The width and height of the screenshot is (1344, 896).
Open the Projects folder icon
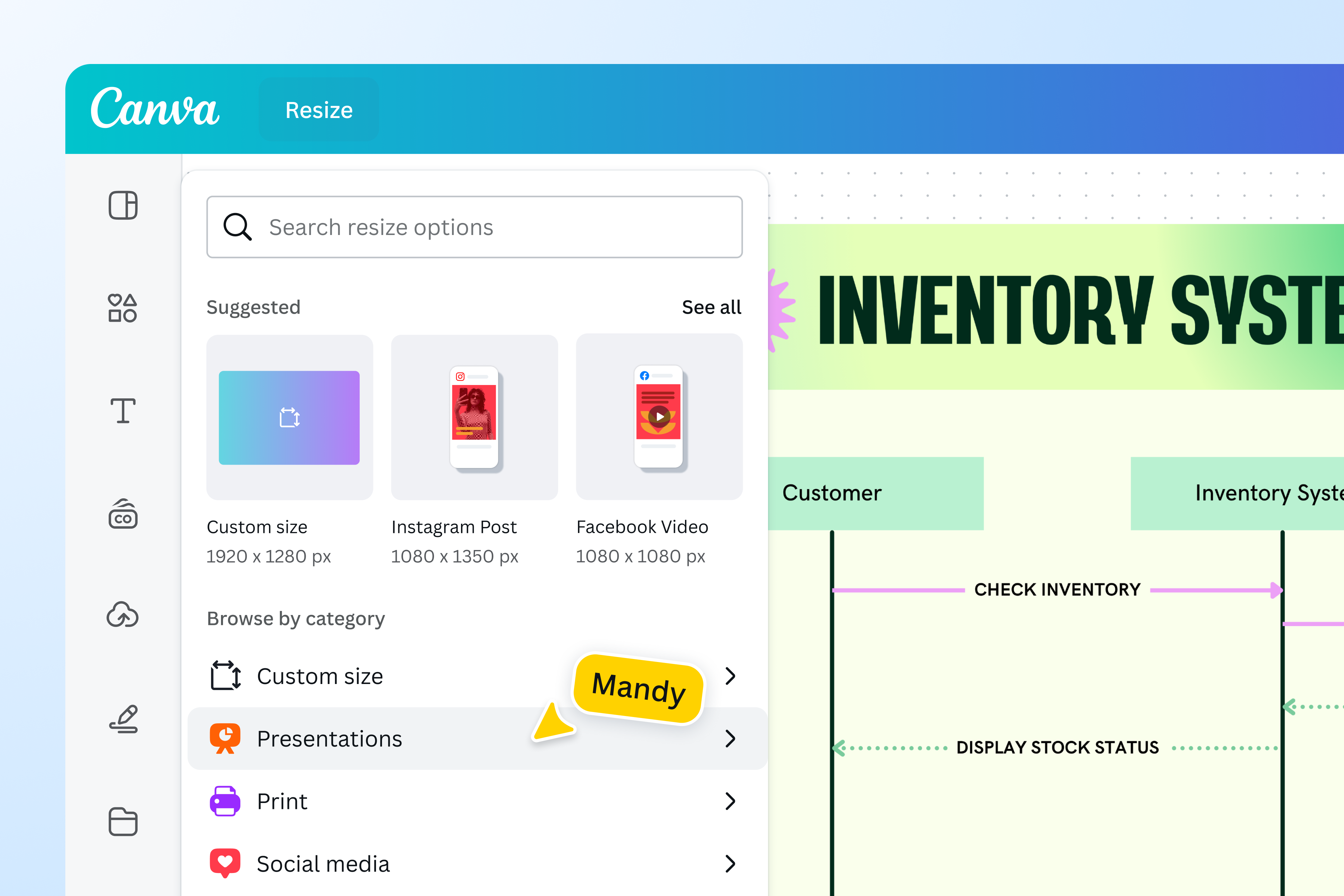(x=123, y=822)
